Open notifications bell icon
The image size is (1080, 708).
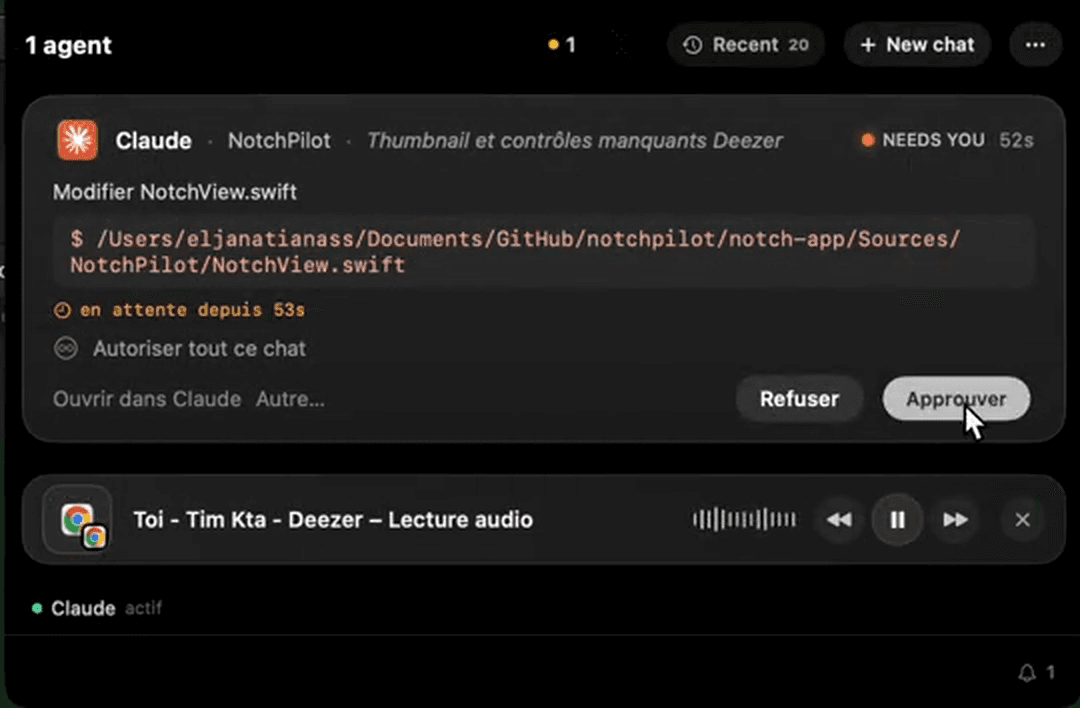1026,672
